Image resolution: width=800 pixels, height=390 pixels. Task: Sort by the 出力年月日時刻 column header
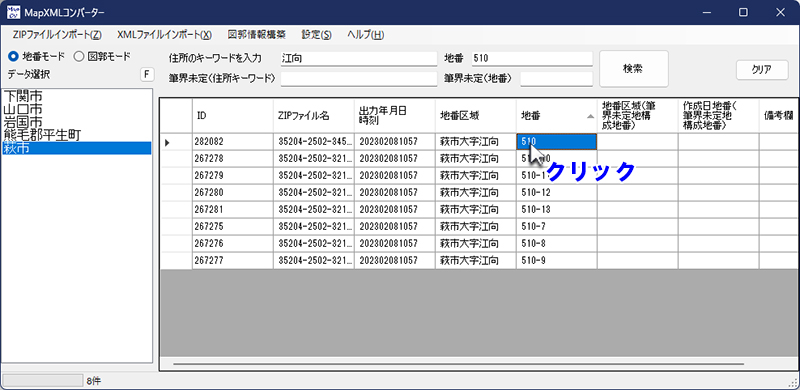395,116
